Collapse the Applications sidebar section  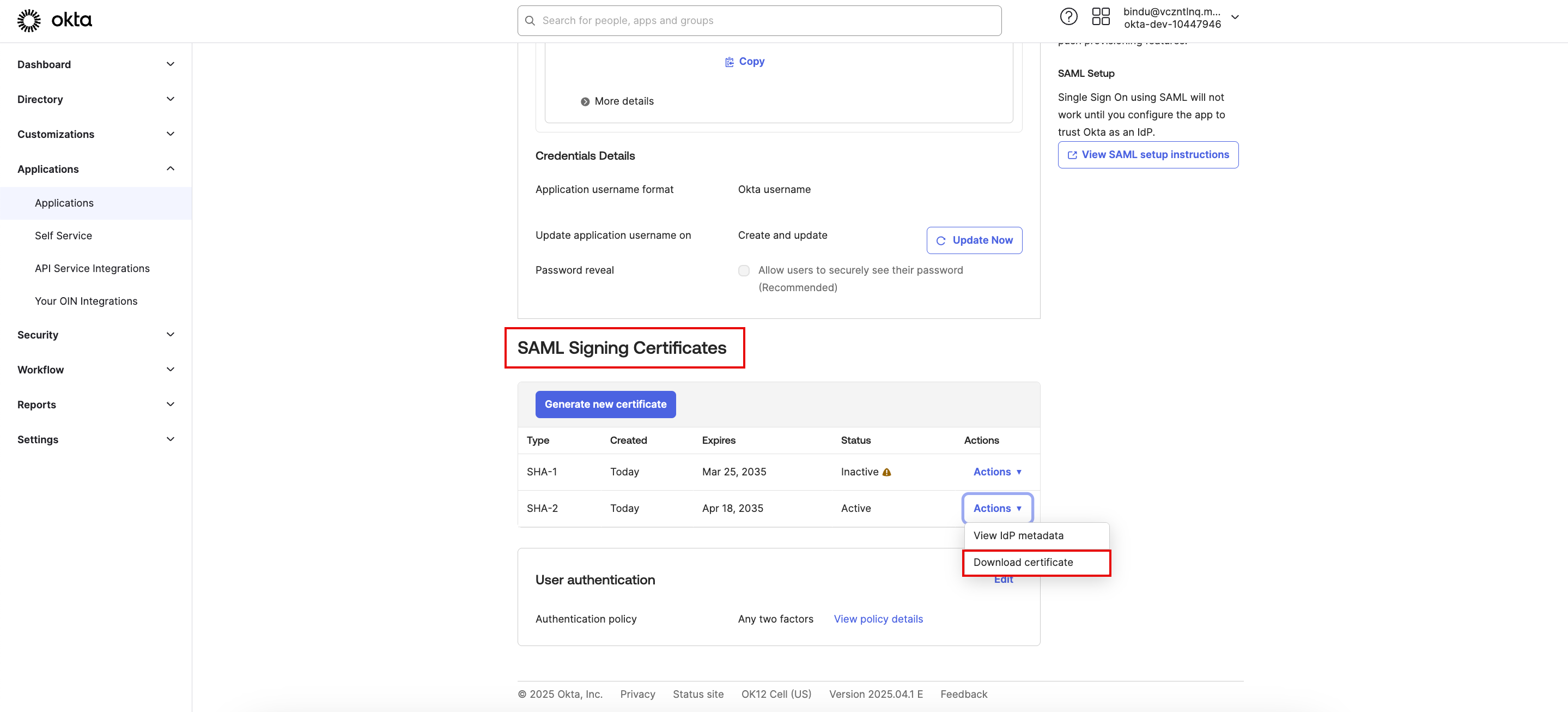[x=171, y=170]
